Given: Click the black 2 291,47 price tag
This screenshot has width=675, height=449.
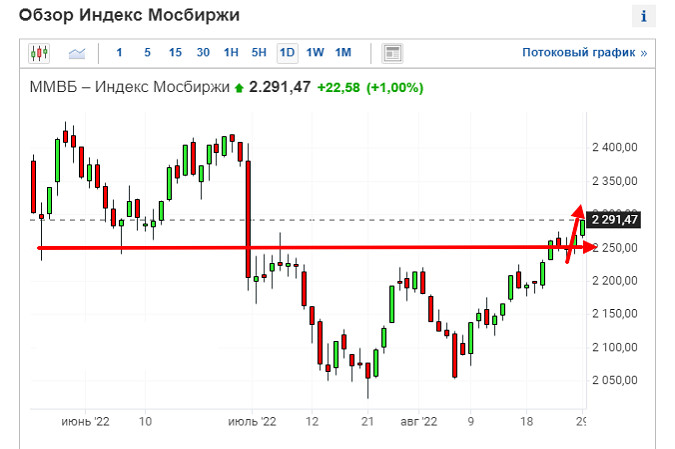Looking at the screenshot, I should [x=614, y=220].
